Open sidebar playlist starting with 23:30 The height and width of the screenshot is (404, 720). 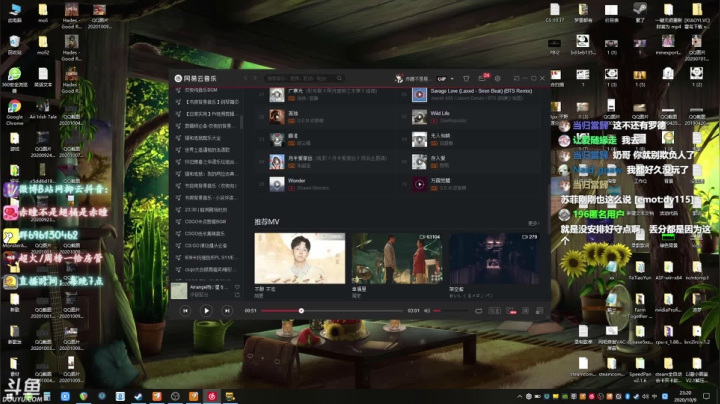[x=206, y=210]
